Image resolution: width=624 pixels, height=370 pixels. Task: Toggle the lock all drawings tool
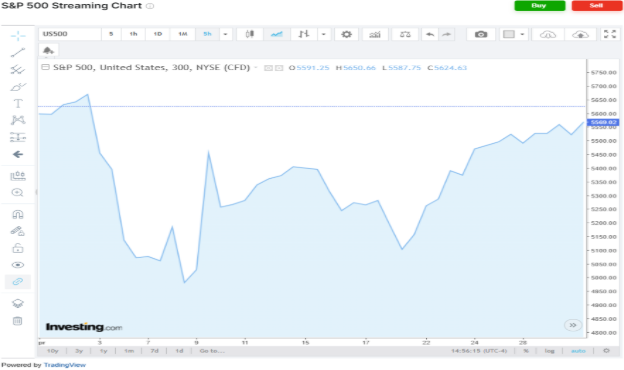point(18,248)
